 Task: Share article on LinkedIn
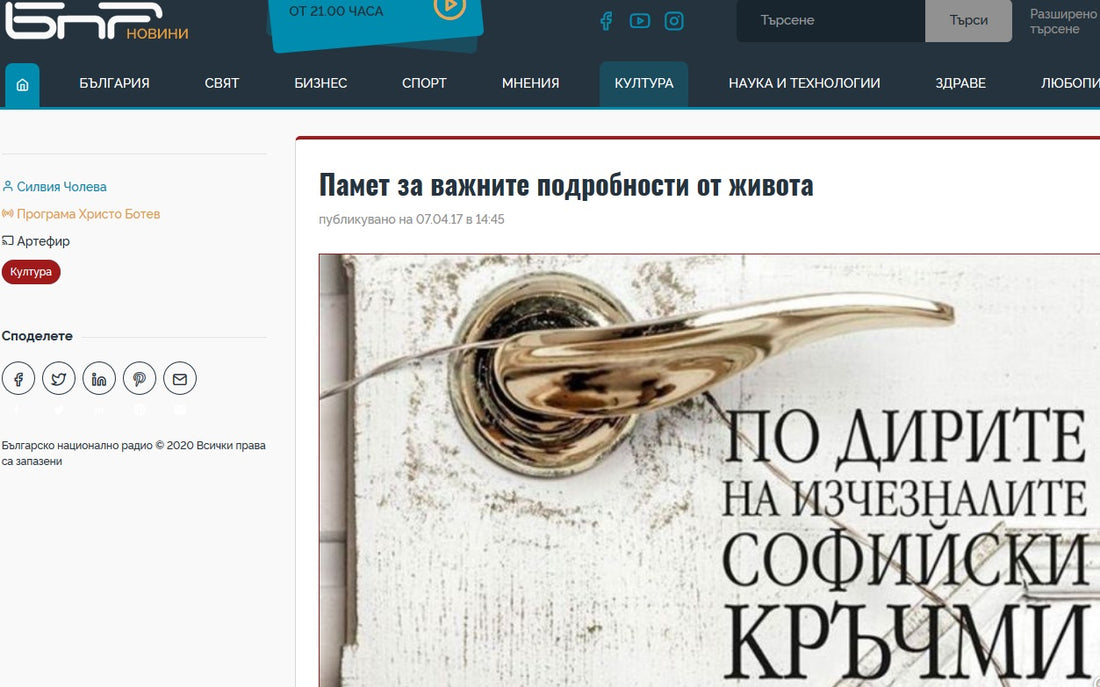tap(99, 379)
